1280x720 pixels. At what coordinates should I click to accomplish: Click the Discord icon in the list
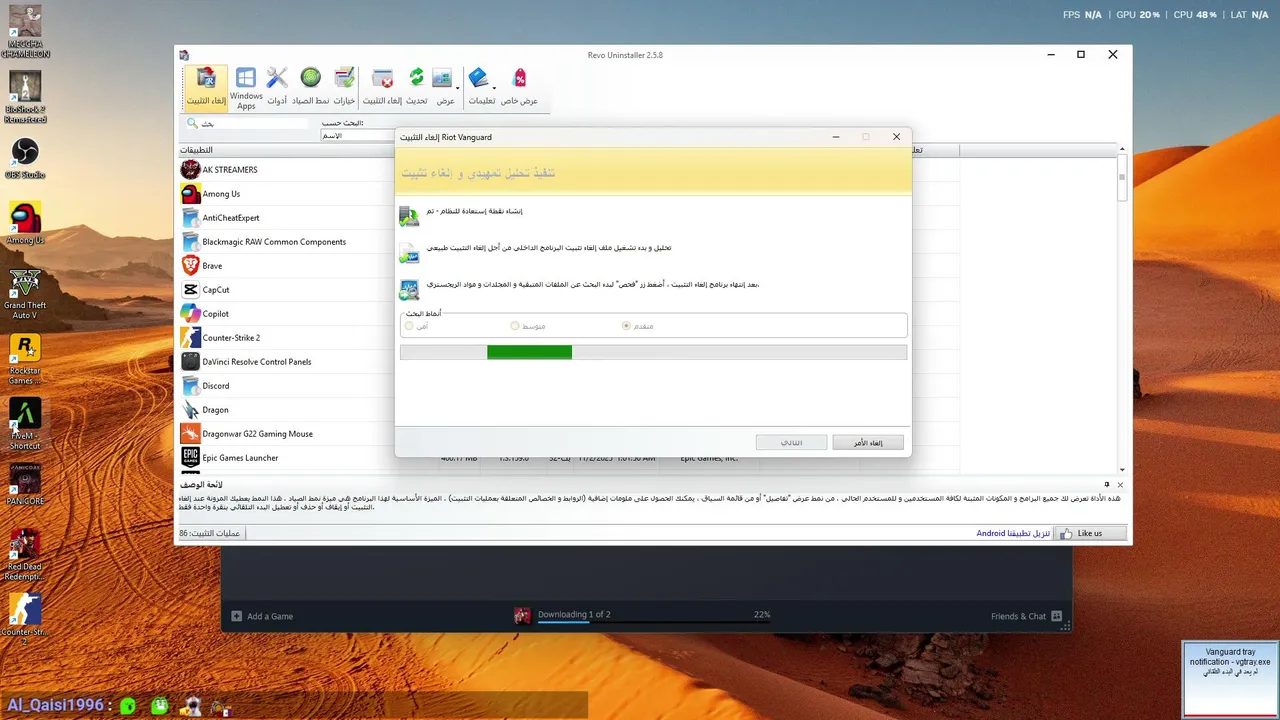[x=190, y=386]
